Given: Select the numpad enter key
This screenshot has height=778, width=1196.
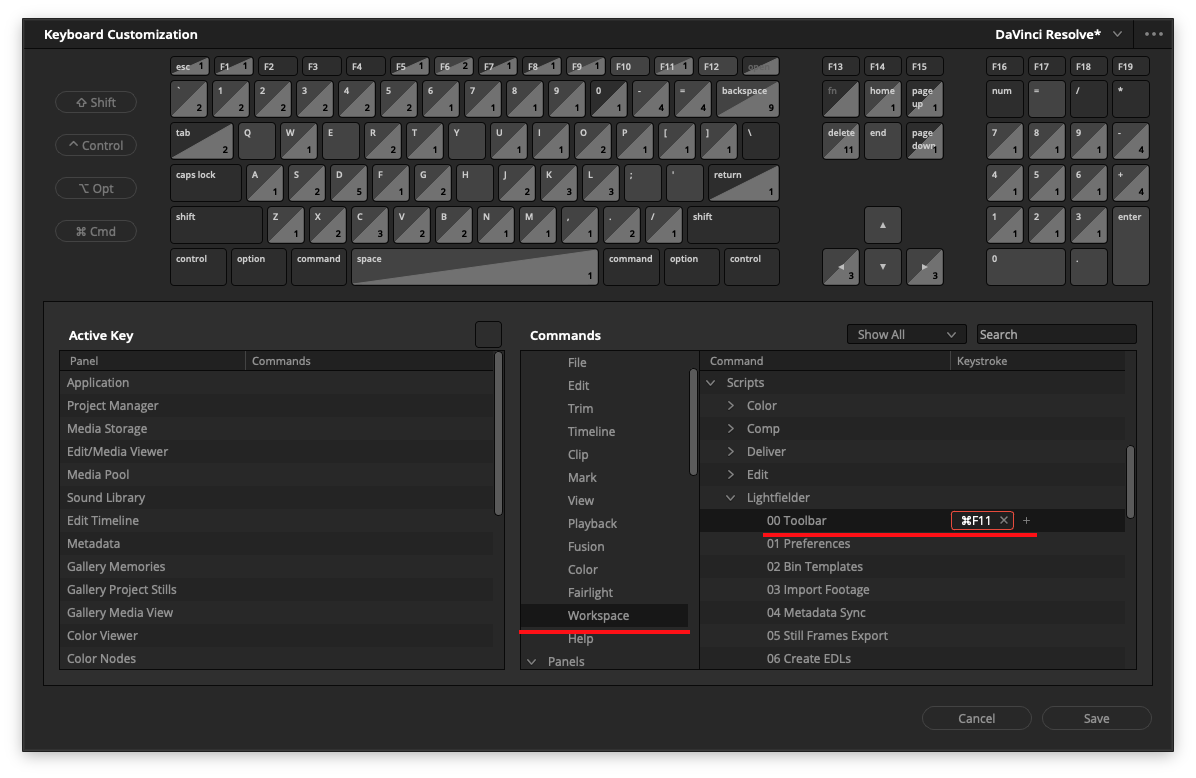Looking at the screenshot, I should [1130, 246].
